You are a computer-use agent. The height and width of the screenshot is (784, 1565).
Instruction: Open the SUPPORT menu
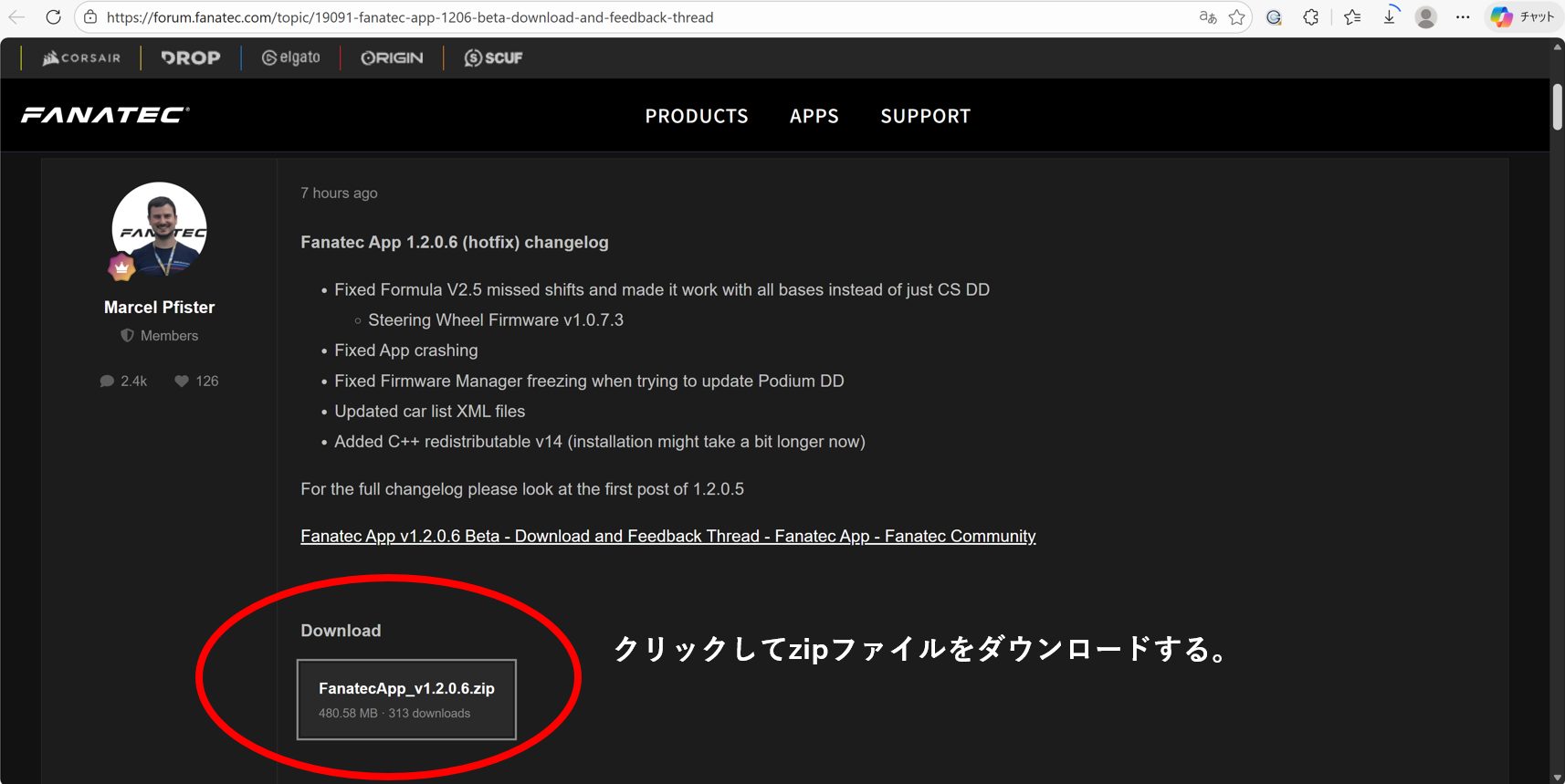point(925,116)
